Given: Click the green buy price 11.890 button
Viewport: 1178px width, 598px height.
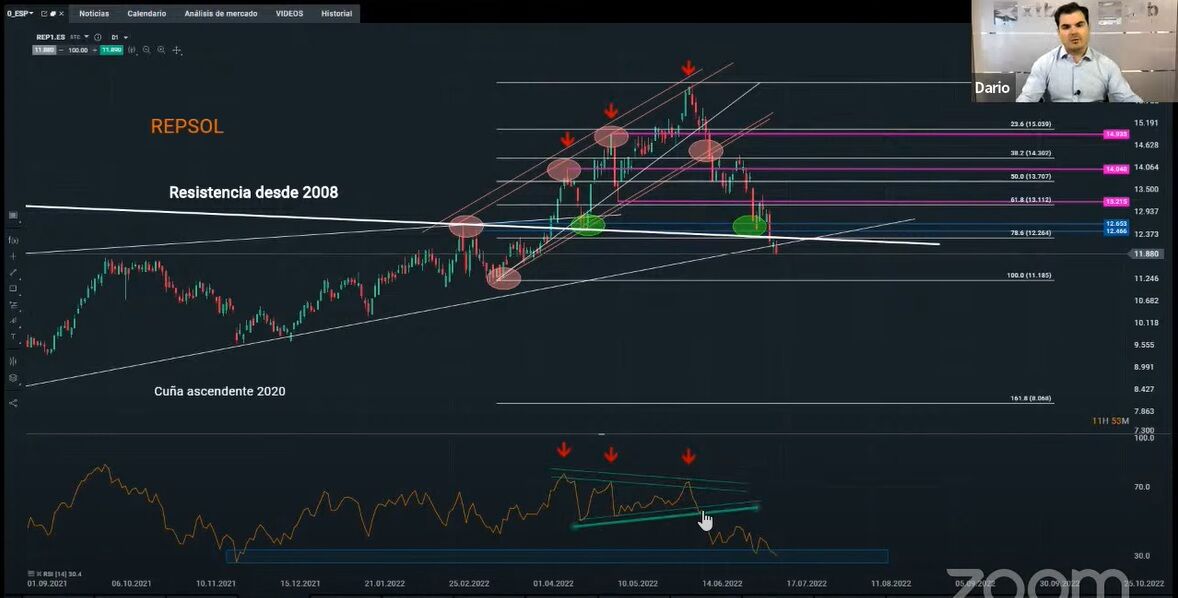Looking at the screenshot, I should pyautogui.click(x=111, y=50).
